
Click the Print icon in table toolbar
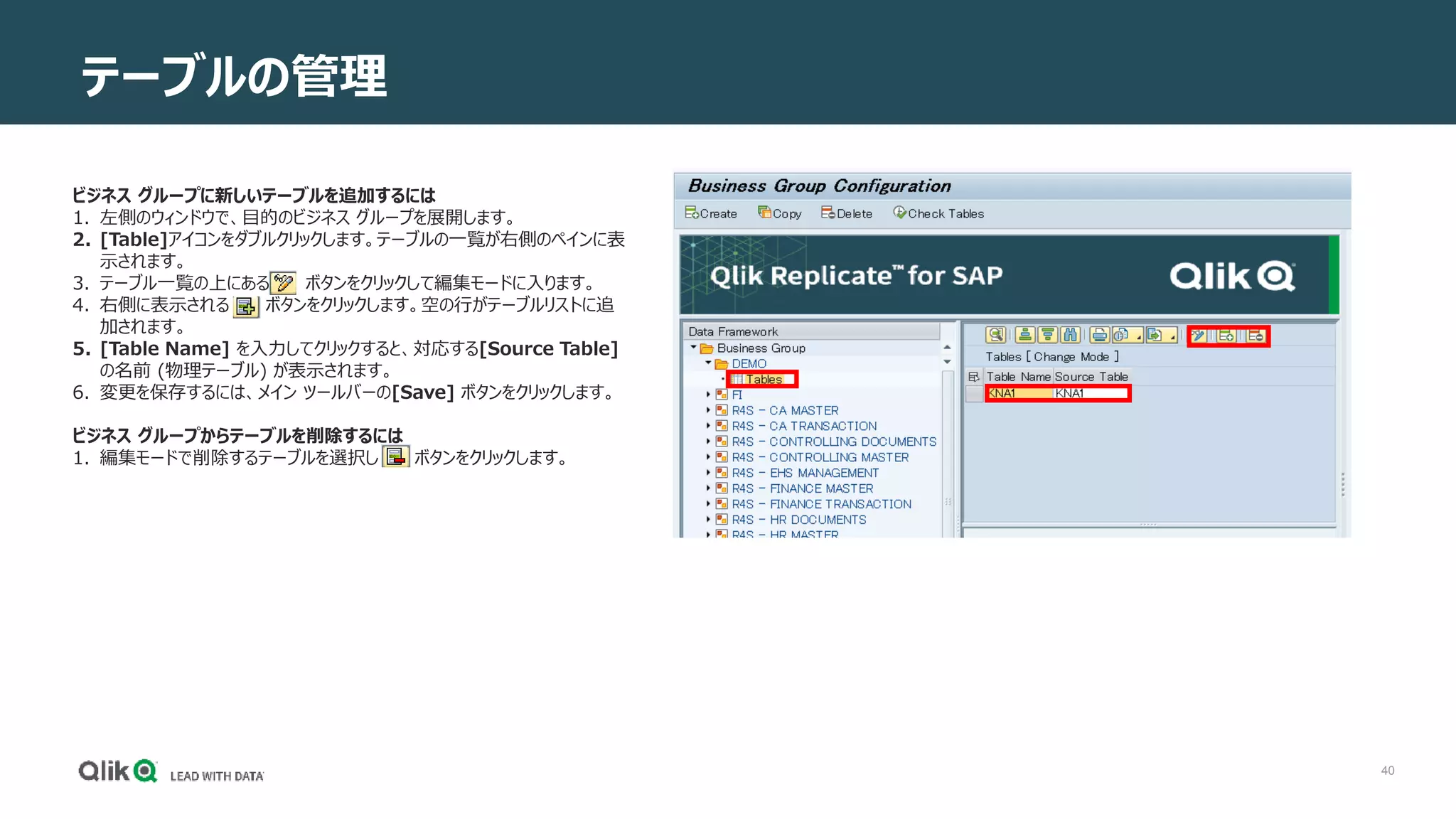(x=1099, y=335)
